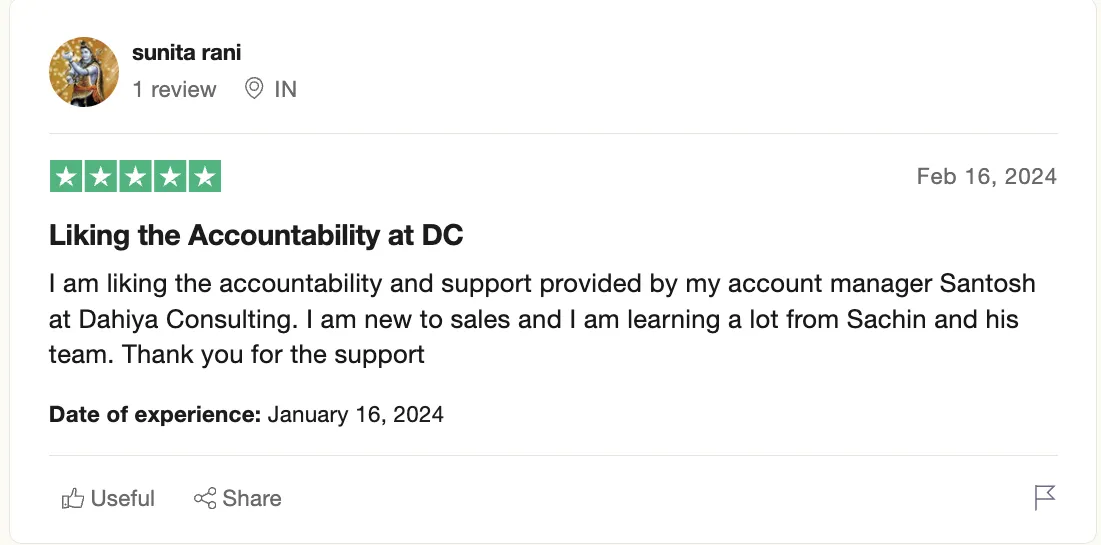Click the first green star

pos(66,177)
